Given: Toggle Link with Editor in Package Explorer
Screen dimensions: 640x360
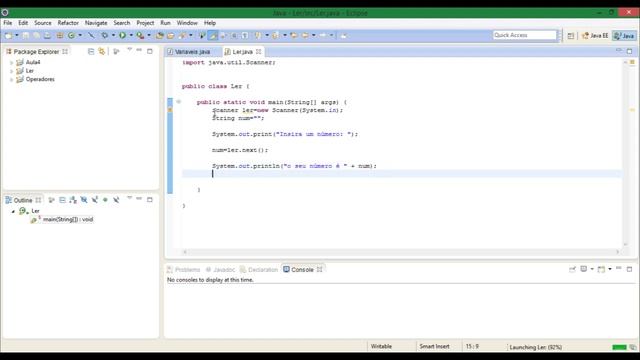Looking at the screenshot, I should click(x=102, y=51).
